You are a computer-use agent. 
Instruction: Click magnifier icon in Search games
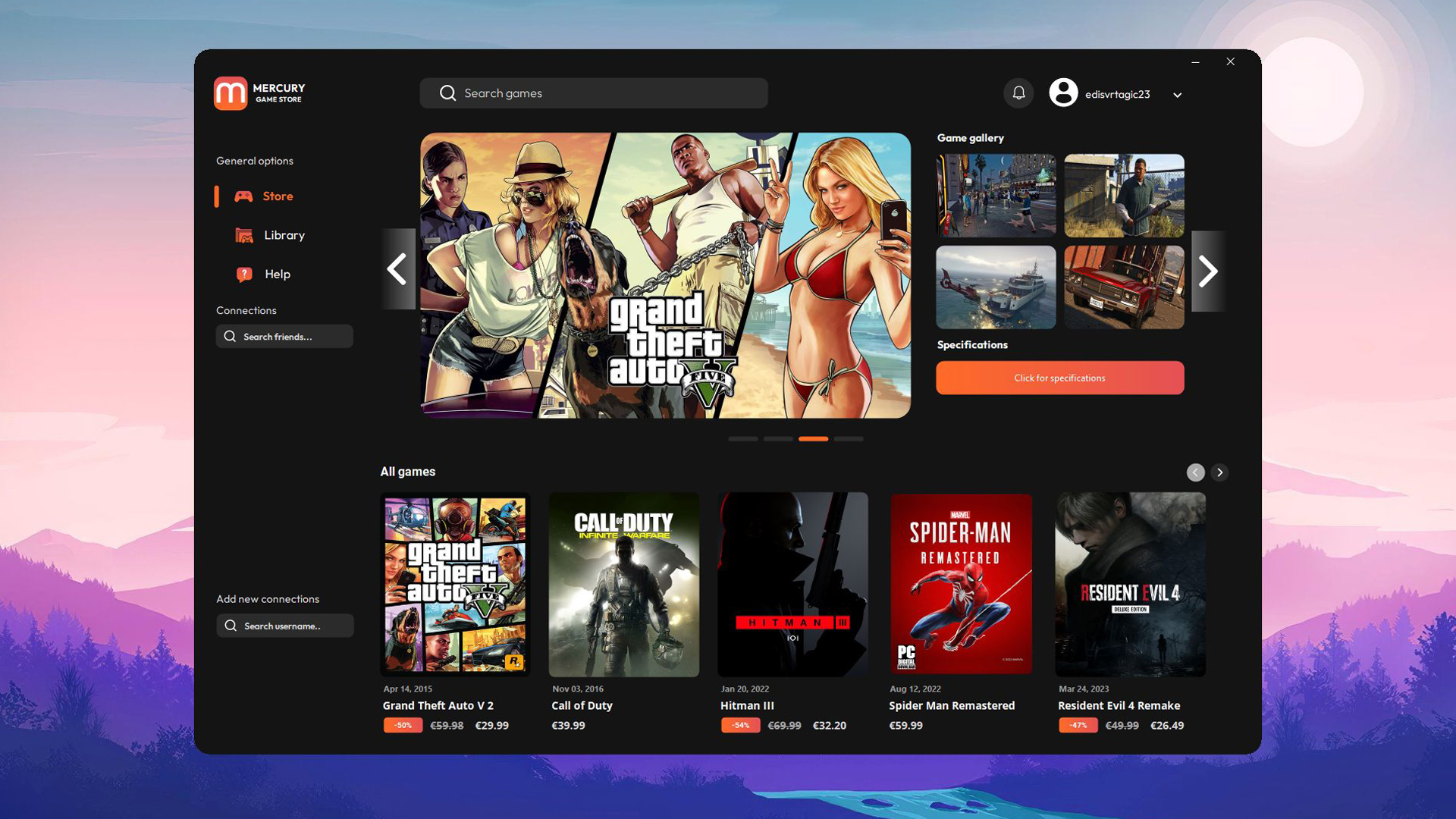[447, 93]
